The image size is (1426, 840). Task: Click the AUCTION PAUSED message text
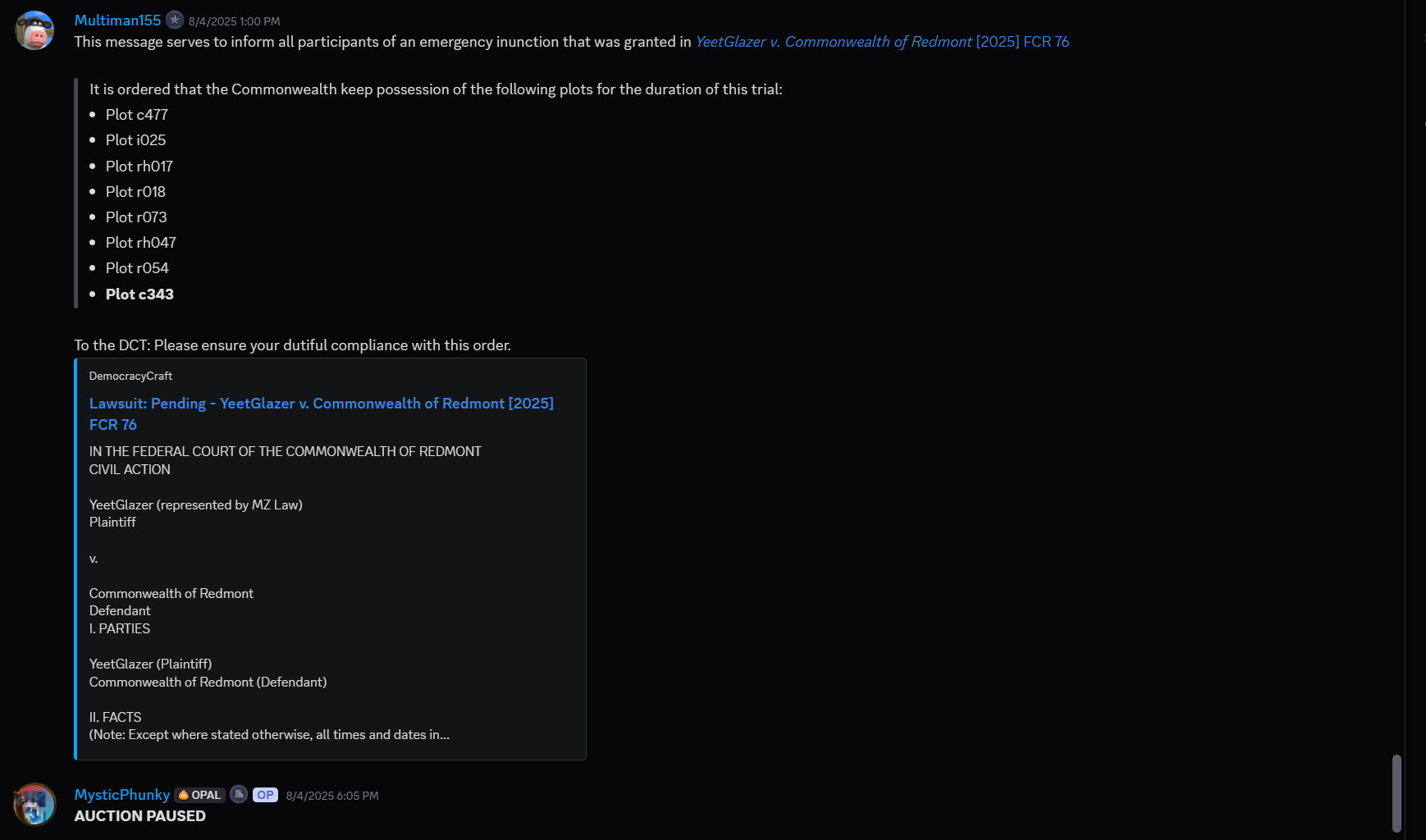[x=139, y=816]
